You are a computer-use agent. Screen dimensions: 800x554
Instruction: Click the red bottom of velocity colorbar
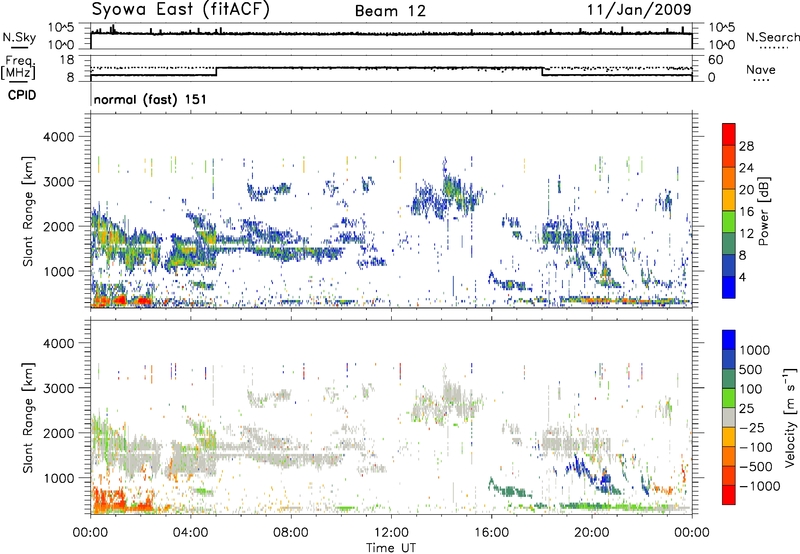coord(729,495)
